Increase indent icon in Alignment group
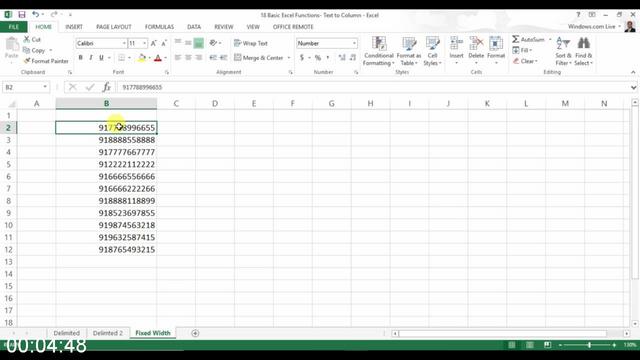The image size is (640, 360). coord(224,58)
